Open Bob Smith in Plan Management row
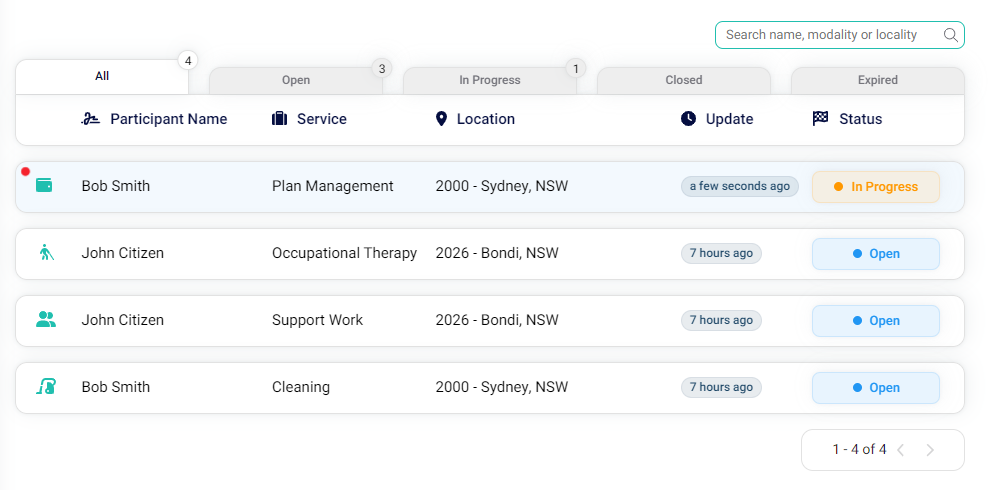Image resolution: width=1002 pixels, height=490 pixels. tap(116, 186)
